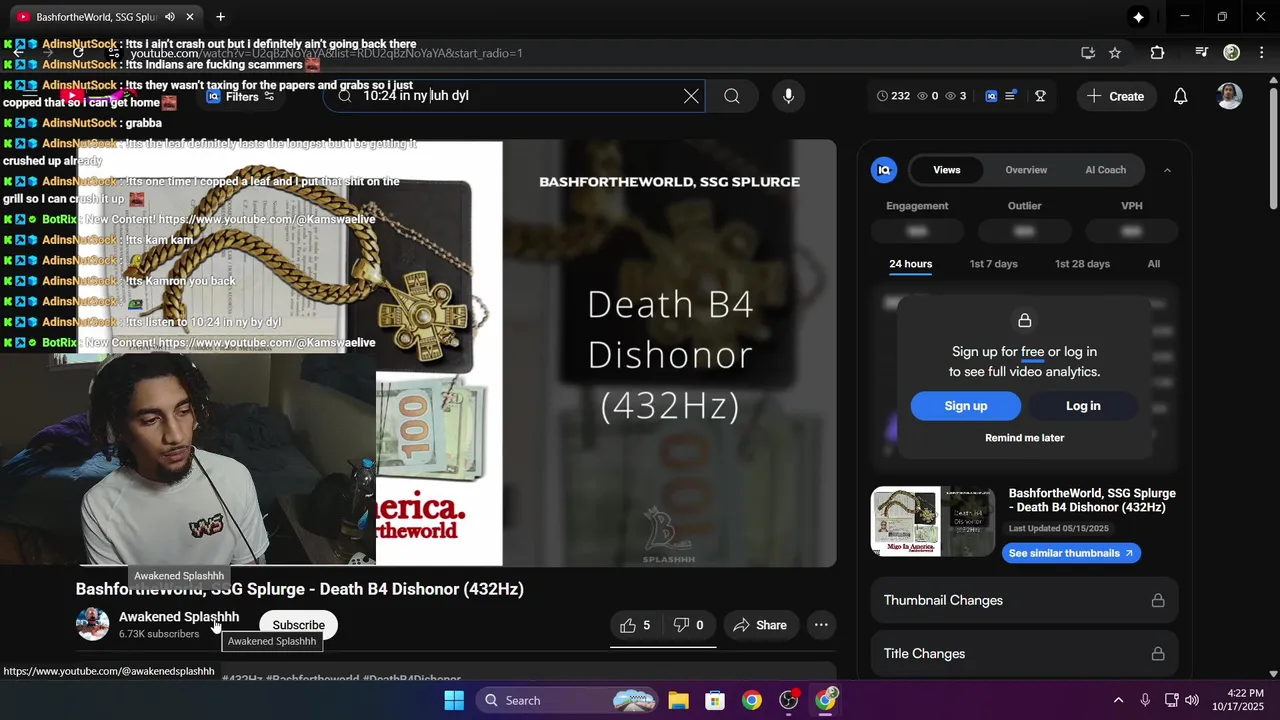The image size is (1280, 720).
Task: Open the Chrome profile avatar
Action: [1232, 53]
